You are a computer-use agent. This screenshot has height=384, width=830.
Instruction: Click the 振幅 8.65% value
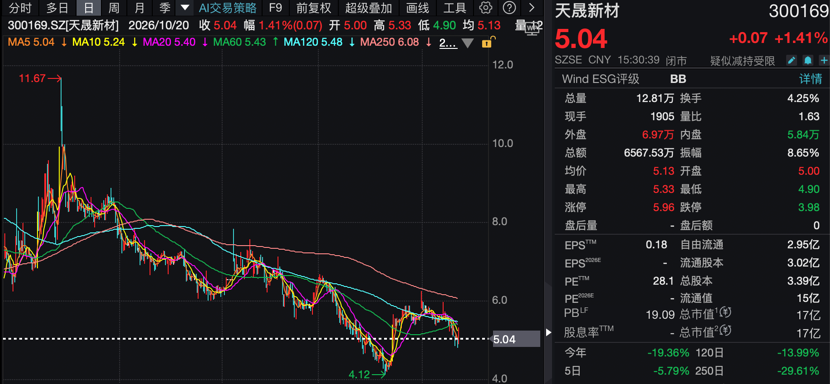[804, 153]
